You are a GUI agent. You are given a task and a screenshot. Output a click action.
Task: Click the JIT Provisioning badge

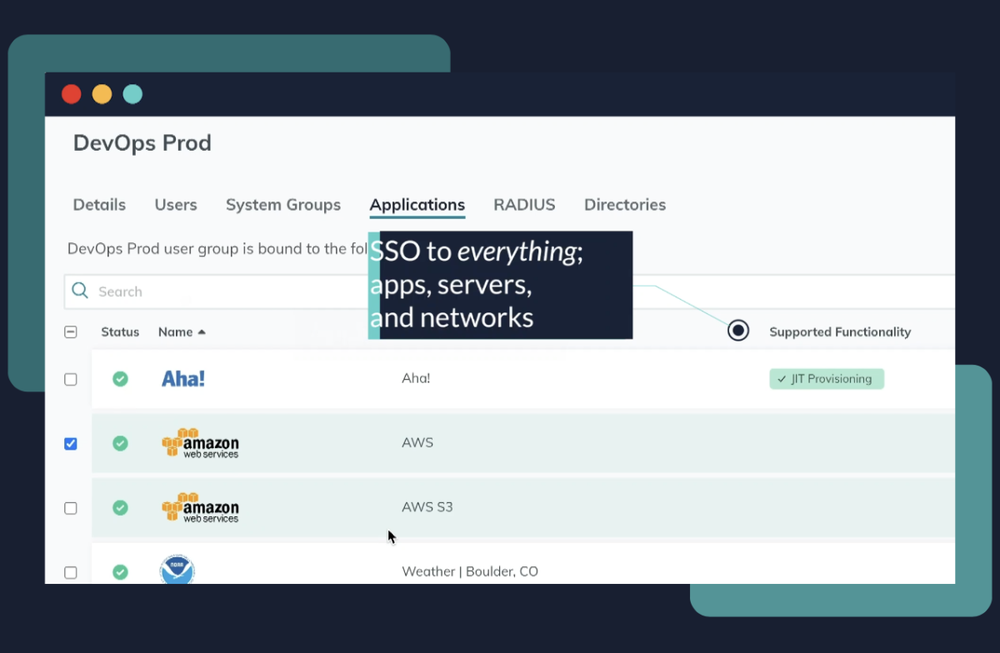tap(826, 379)
